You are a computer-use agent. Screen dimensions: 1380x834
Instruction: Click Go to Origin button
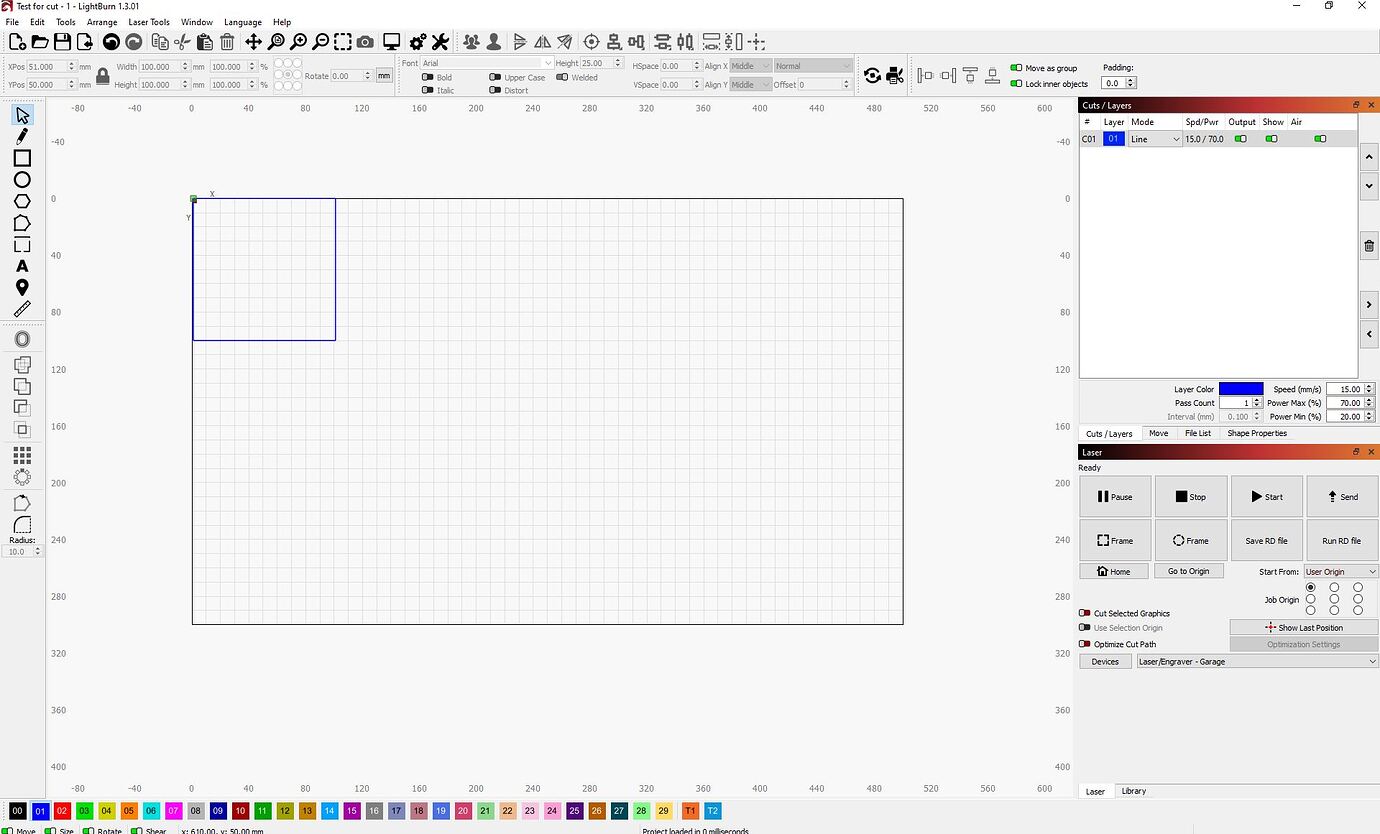1188,571
